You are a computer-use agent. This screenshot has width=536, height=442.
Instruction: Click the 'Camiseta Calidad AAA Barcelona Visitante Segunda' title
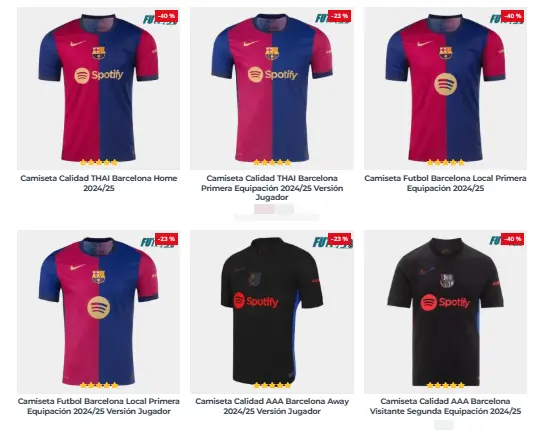445,406
